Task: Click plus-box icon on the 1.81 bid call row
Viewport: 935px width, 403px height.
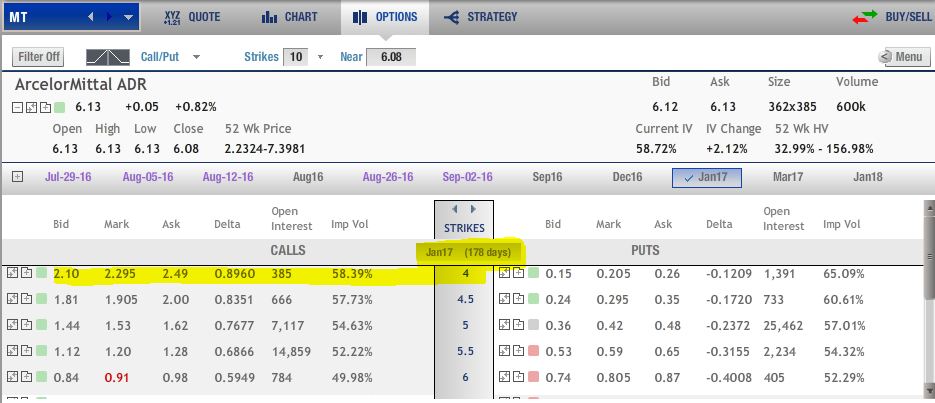Action: point(26,299)
